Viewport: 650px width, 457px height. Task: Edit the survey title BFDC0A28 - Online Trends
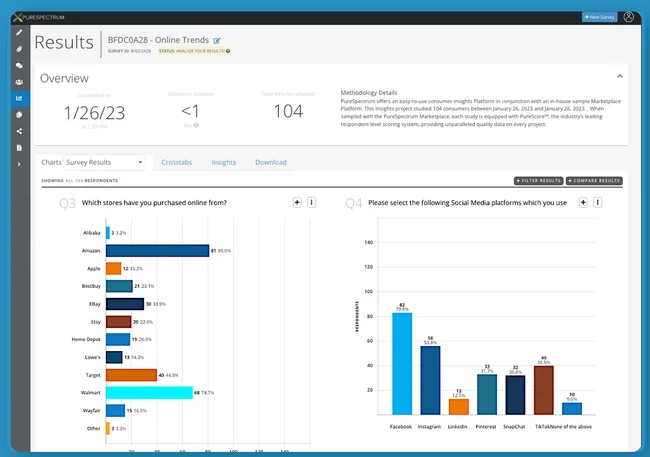[x=217, y=41]
